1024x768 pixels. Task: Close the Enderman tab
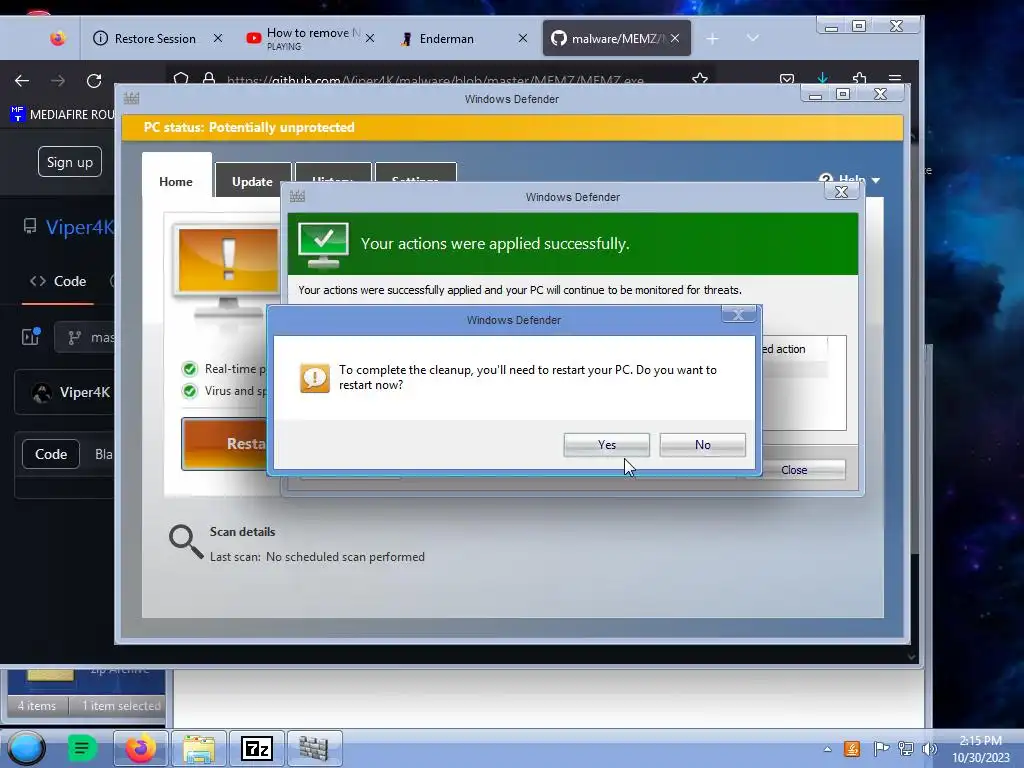[523, 39]
